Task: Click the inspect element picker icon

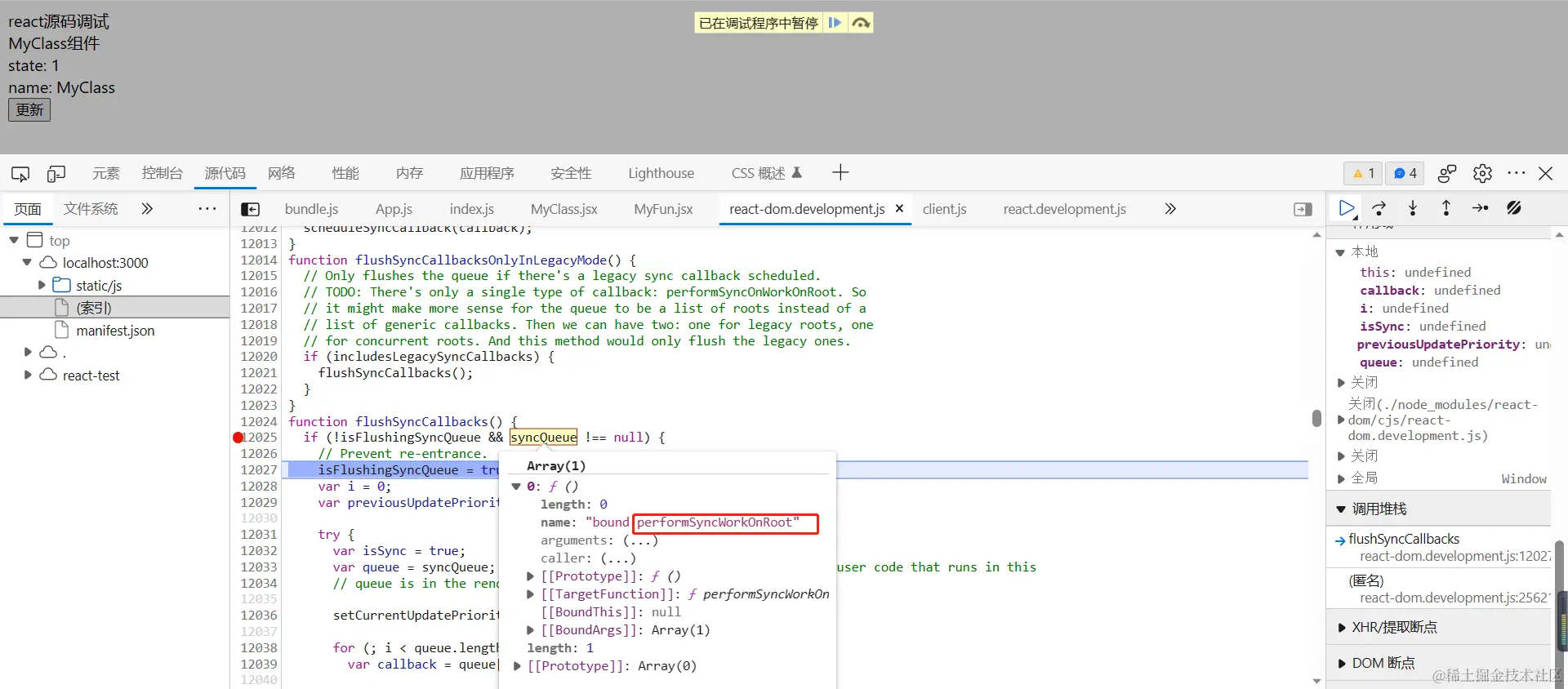Action: [x=20, y=173]
